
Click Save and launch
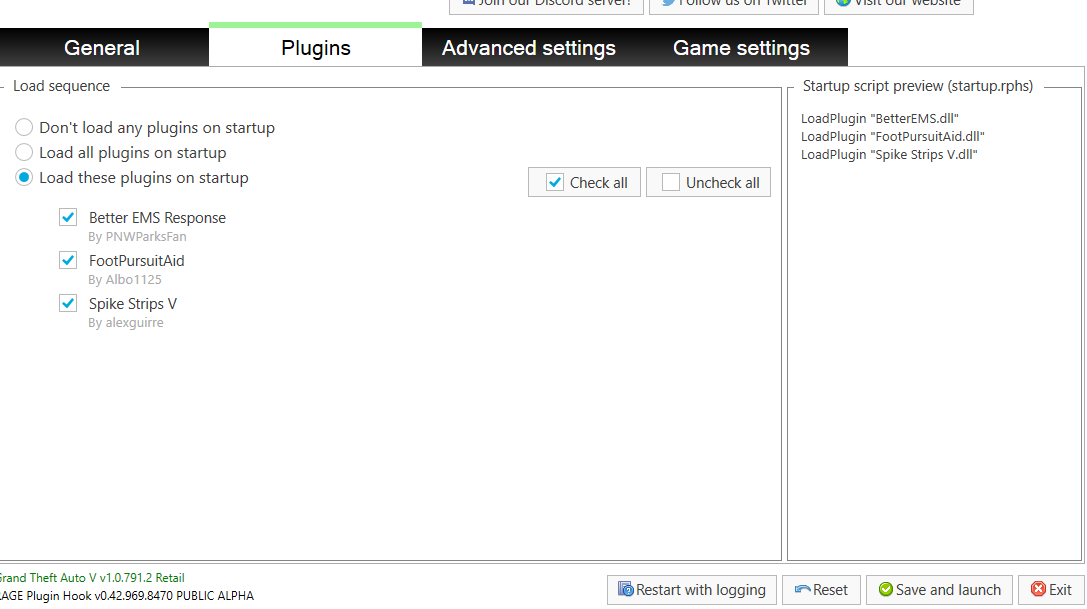coord(939,590)
